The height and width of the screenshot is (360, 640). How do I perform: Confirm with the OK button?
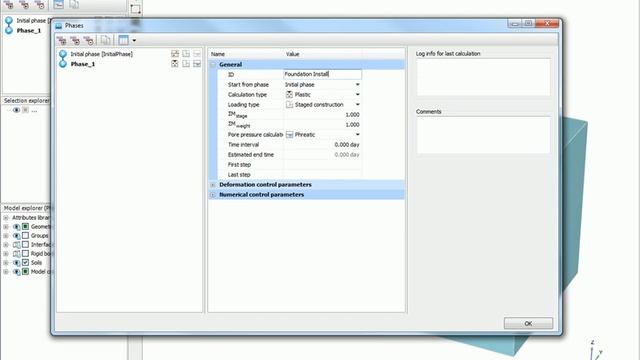click(x=528, y=323)
